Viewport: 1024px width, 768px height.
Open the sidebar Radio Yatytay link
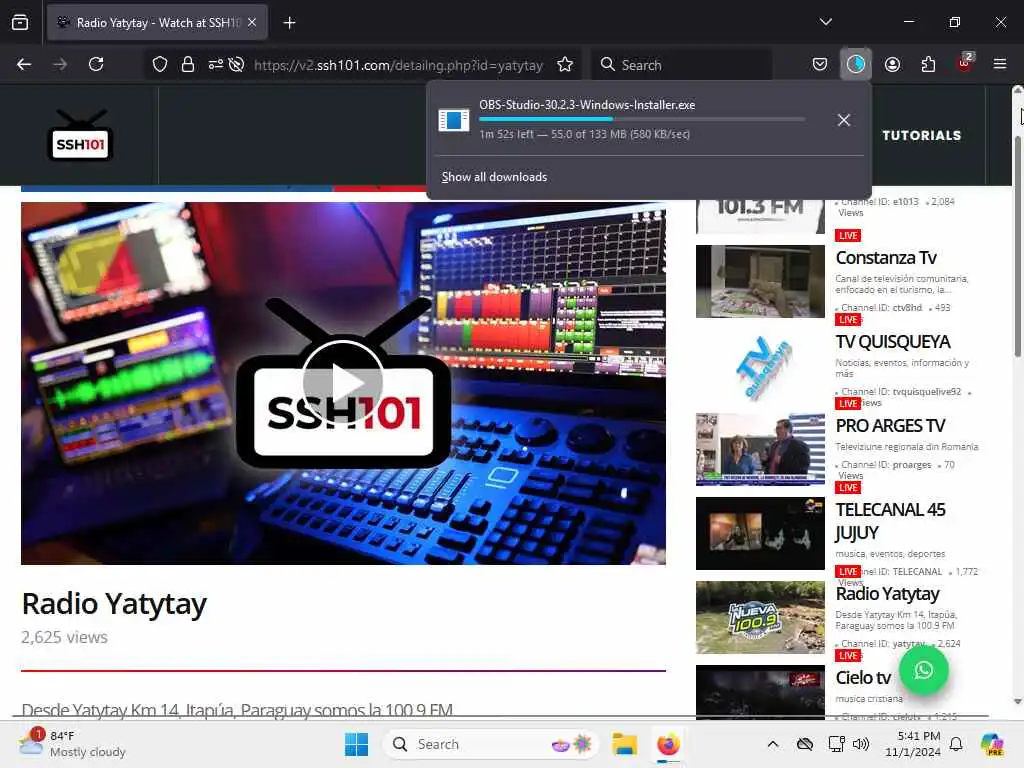click(887, 594)
